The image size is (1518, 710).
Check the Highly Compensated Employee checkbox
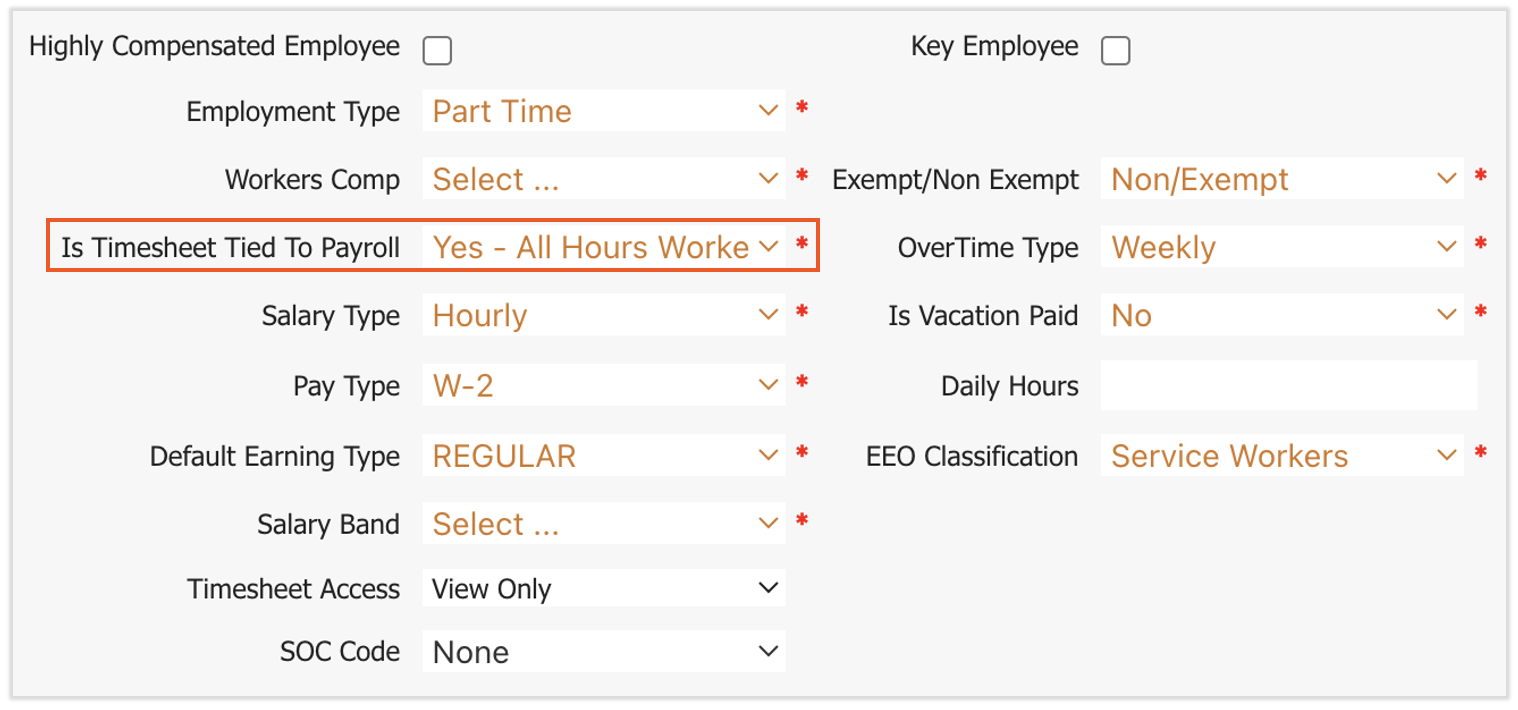[437, 50]
